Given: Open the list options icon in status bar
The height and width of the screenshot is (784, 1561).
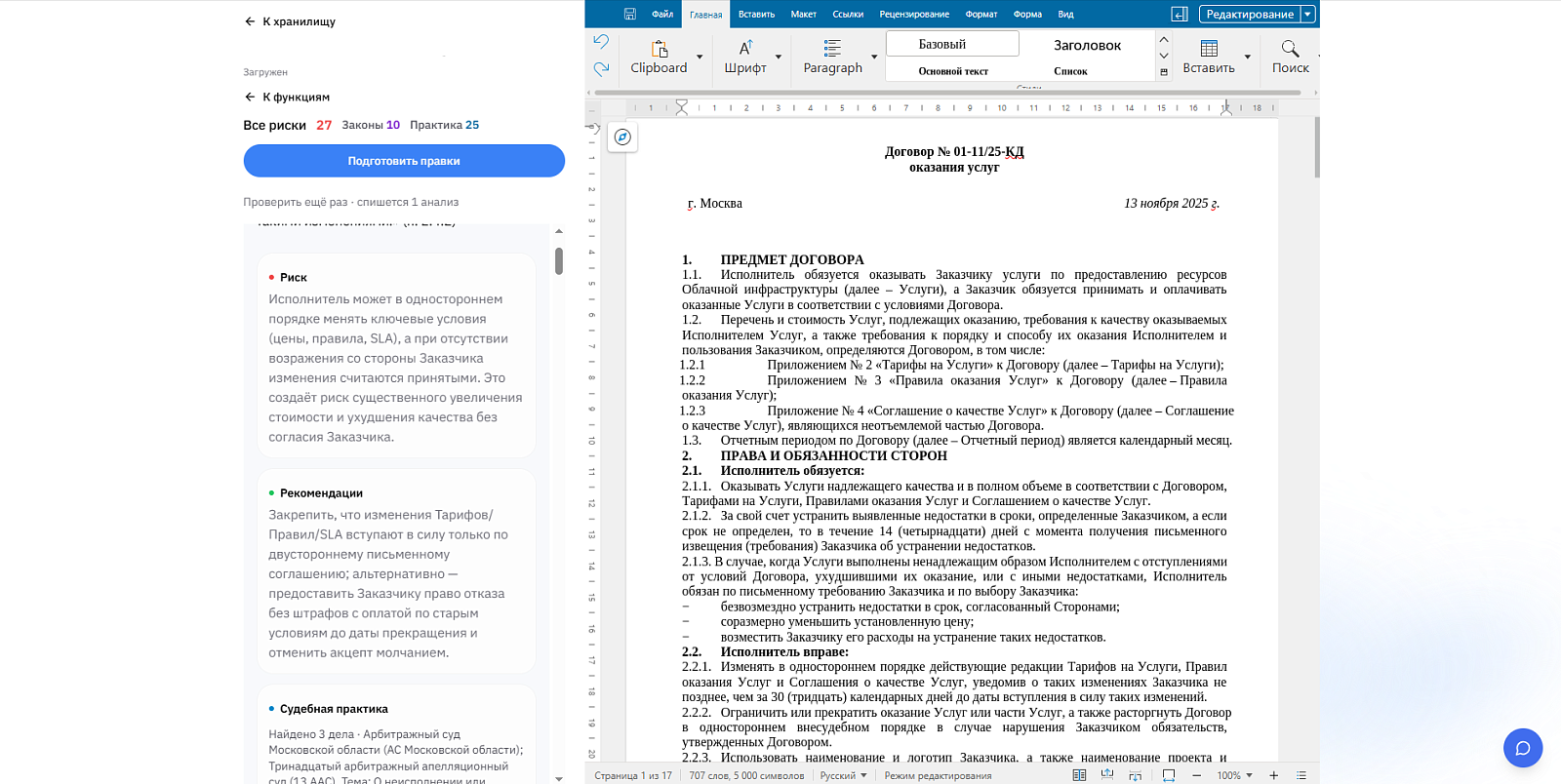Looking at the screenshot, I should pos(1301,775).
